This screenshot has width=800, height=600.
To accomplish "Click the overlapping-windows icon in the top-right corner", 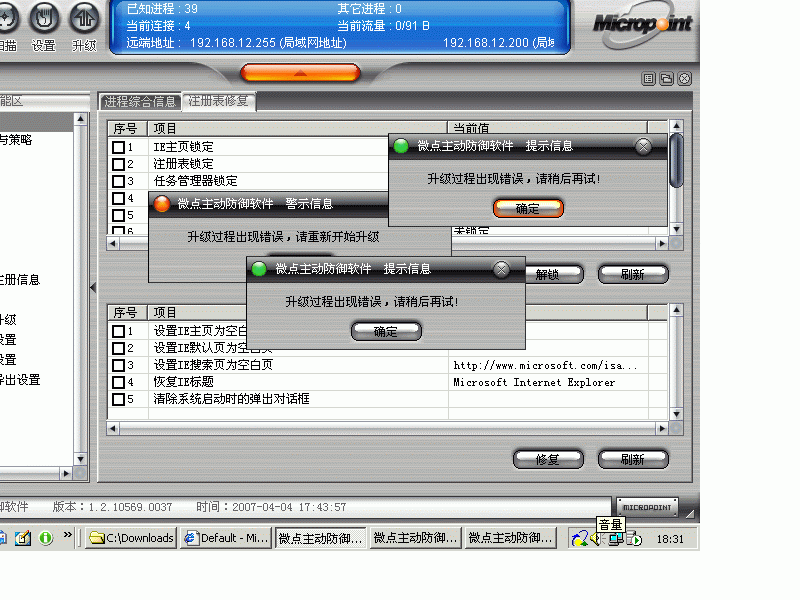I will tap(666, 79).
